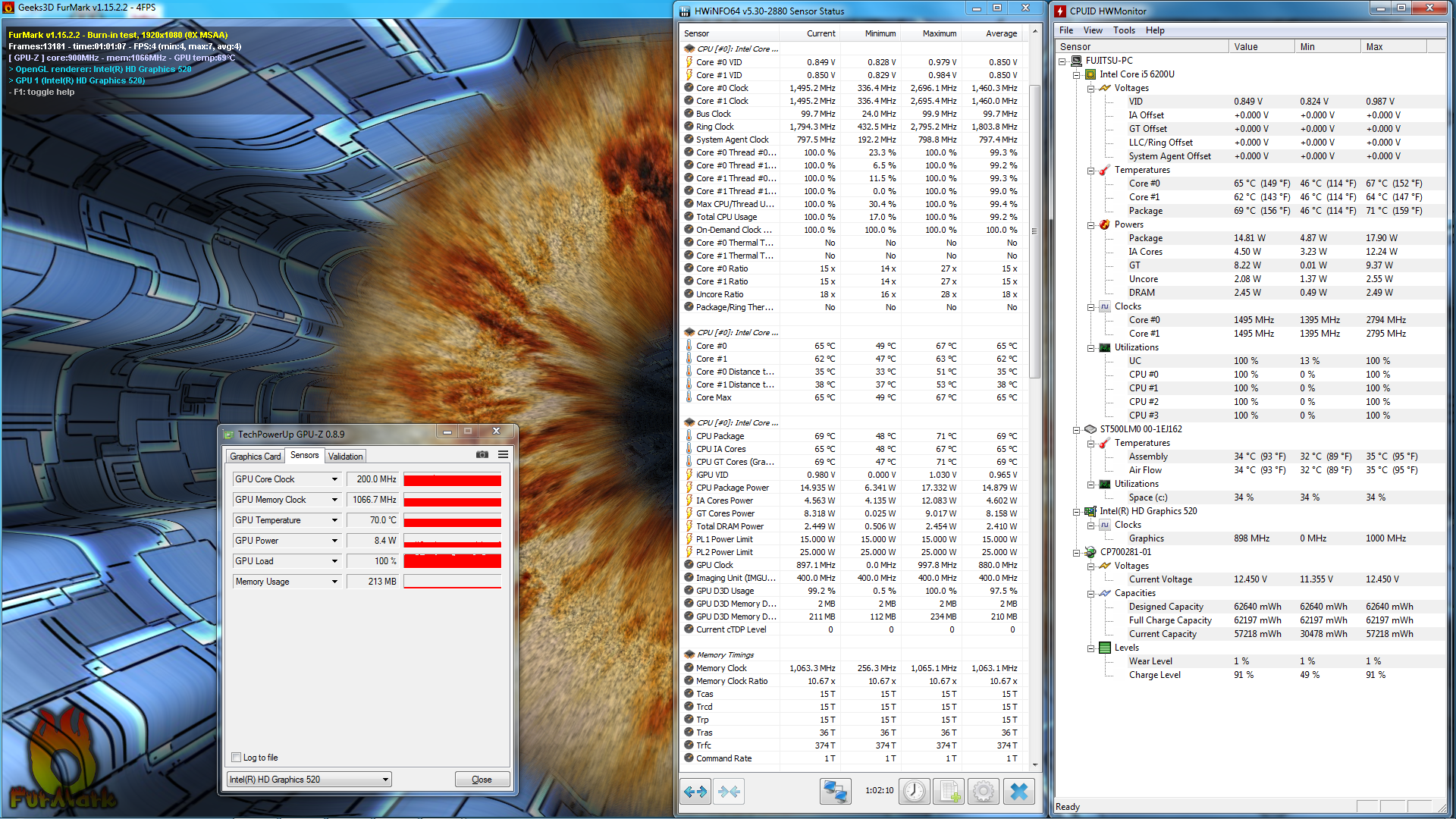
Task: Click the Intel HD Graphics 520 card icon
Action: coord(1090,511)
